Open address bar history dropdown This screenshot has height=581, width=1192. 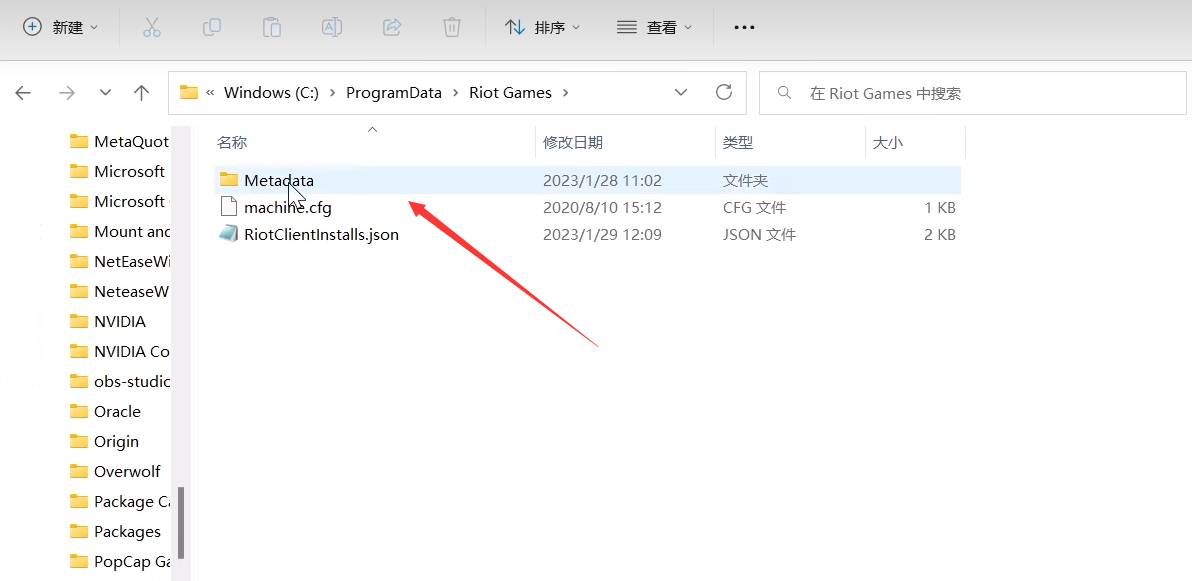(681, 93)
